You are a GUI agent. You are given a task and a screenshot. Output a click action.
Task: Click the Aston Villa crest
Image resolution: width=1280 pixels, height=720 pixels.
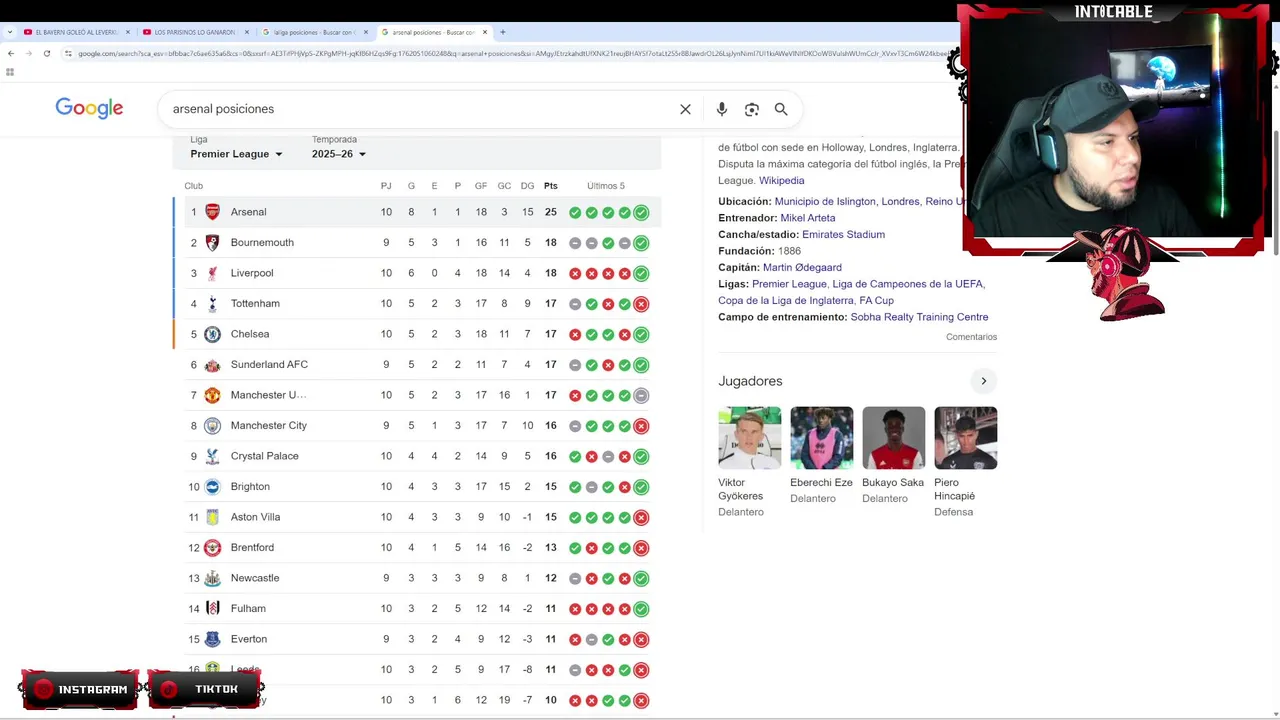(x=212, y=517)
